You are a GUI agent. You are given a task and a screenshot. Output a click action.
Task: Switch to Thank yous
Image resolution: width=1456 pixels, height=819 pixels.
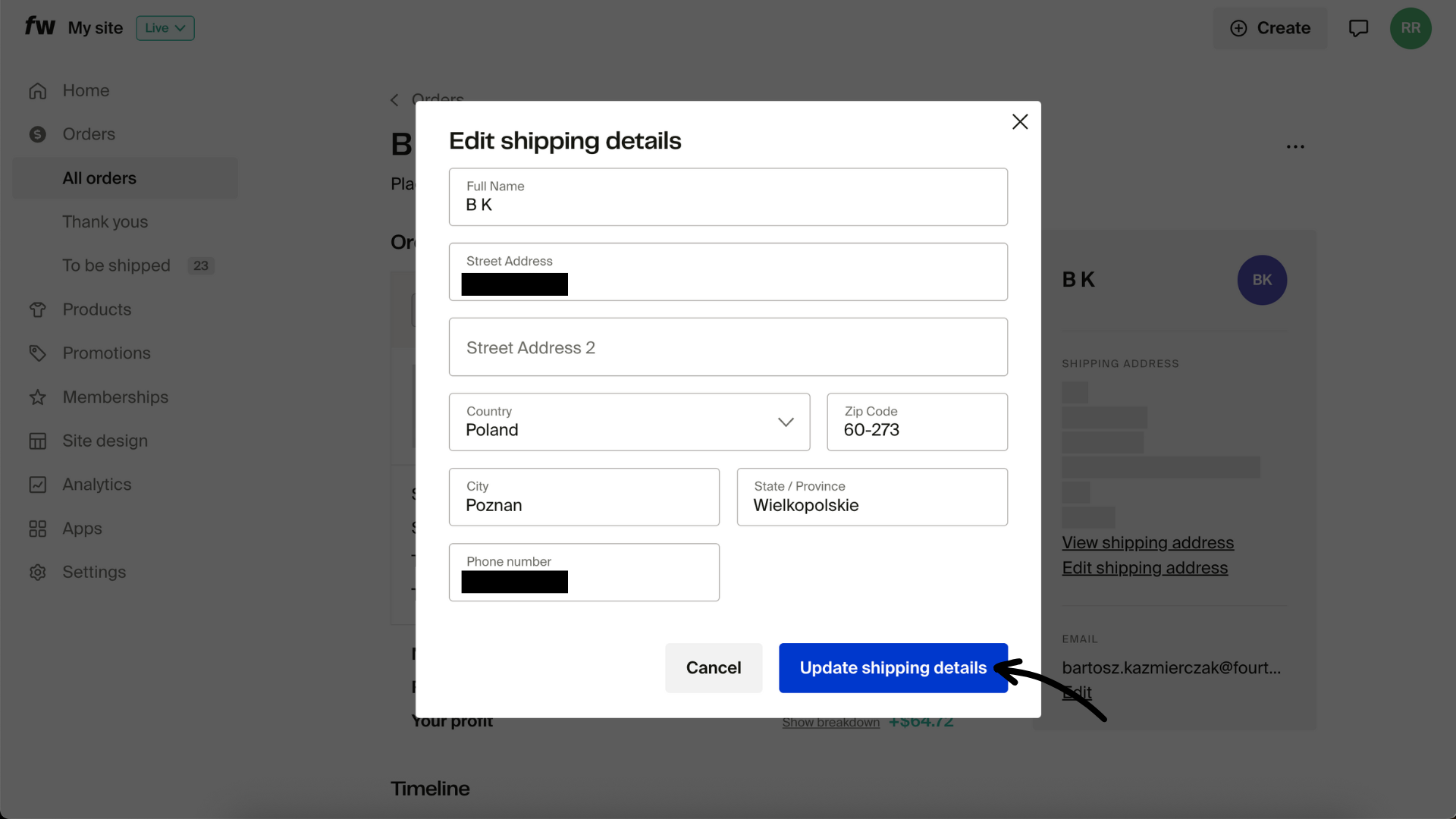tap(105, 221)
